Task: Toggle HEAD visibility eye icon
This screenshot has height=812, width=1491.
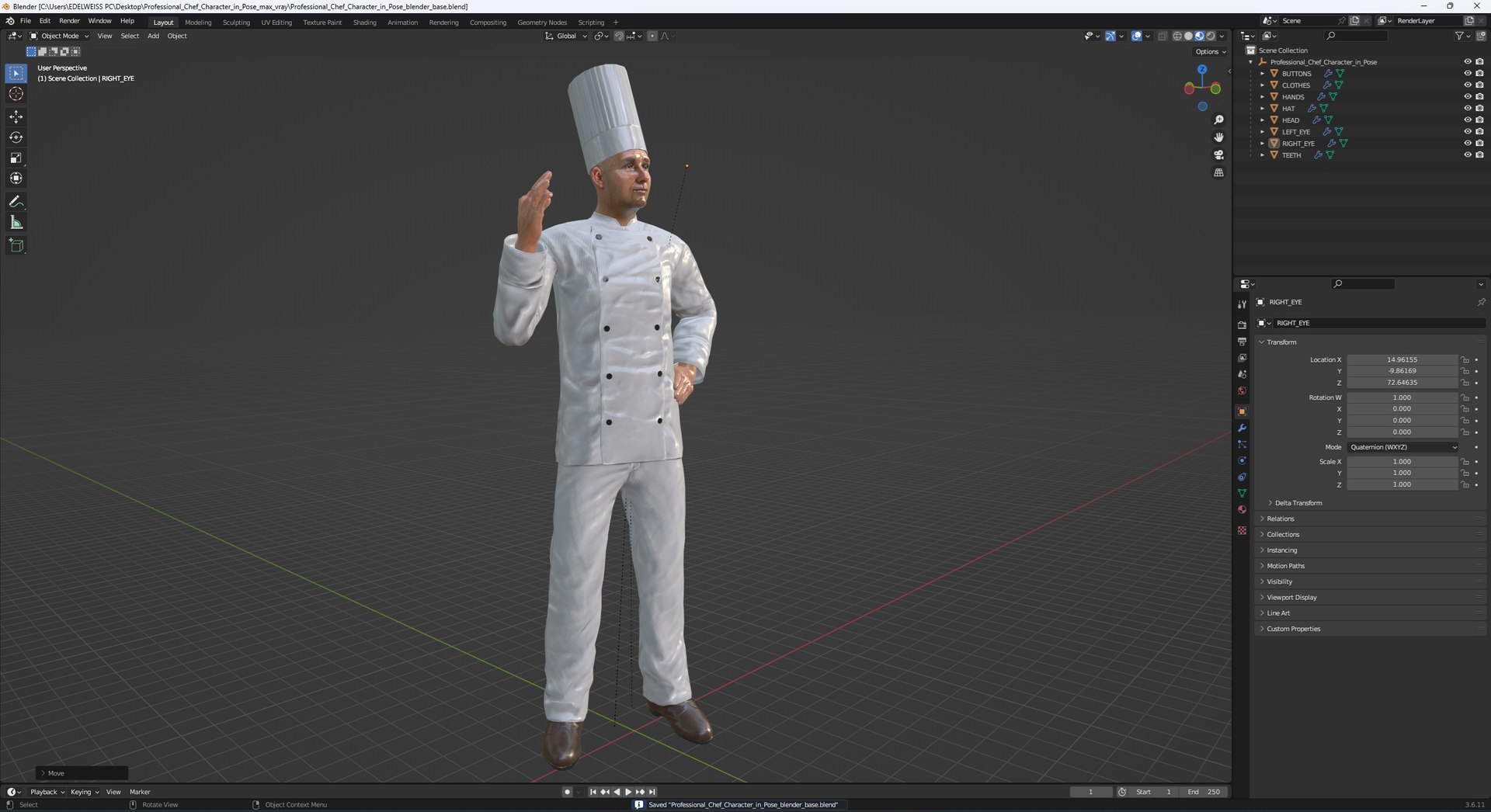Action: (1468, 120)
